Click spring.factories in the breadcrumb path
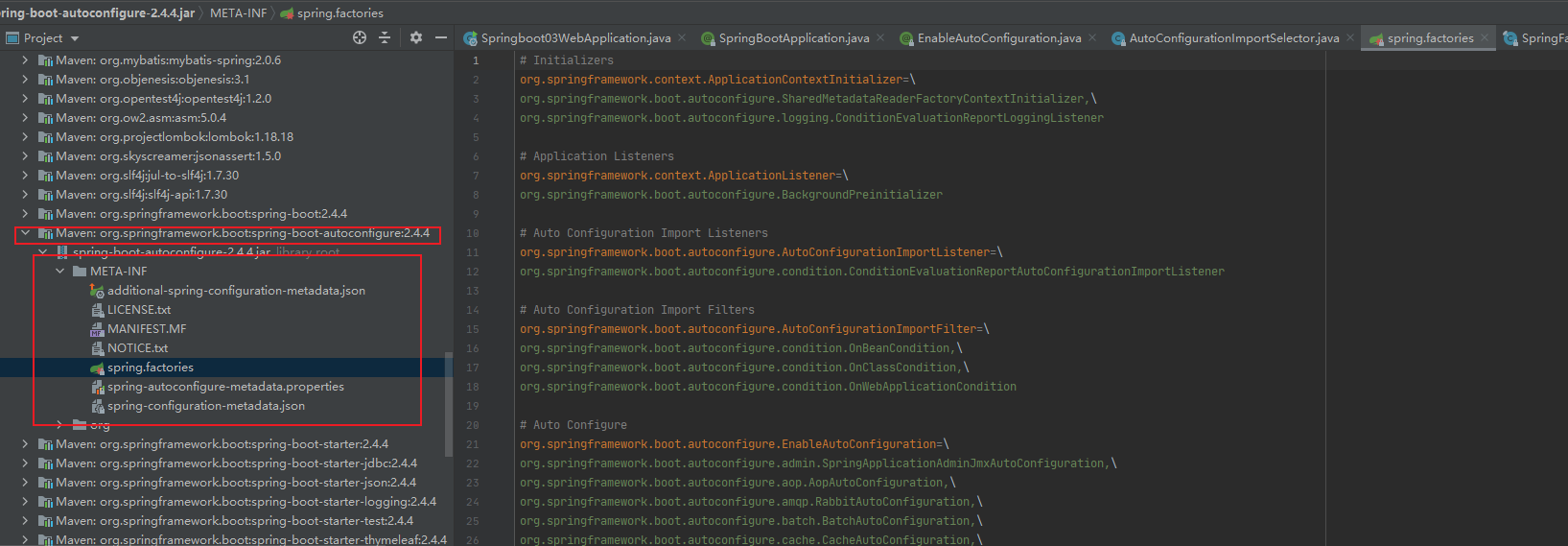Viewport: 1568px width, 546px height. coord(339,12)
